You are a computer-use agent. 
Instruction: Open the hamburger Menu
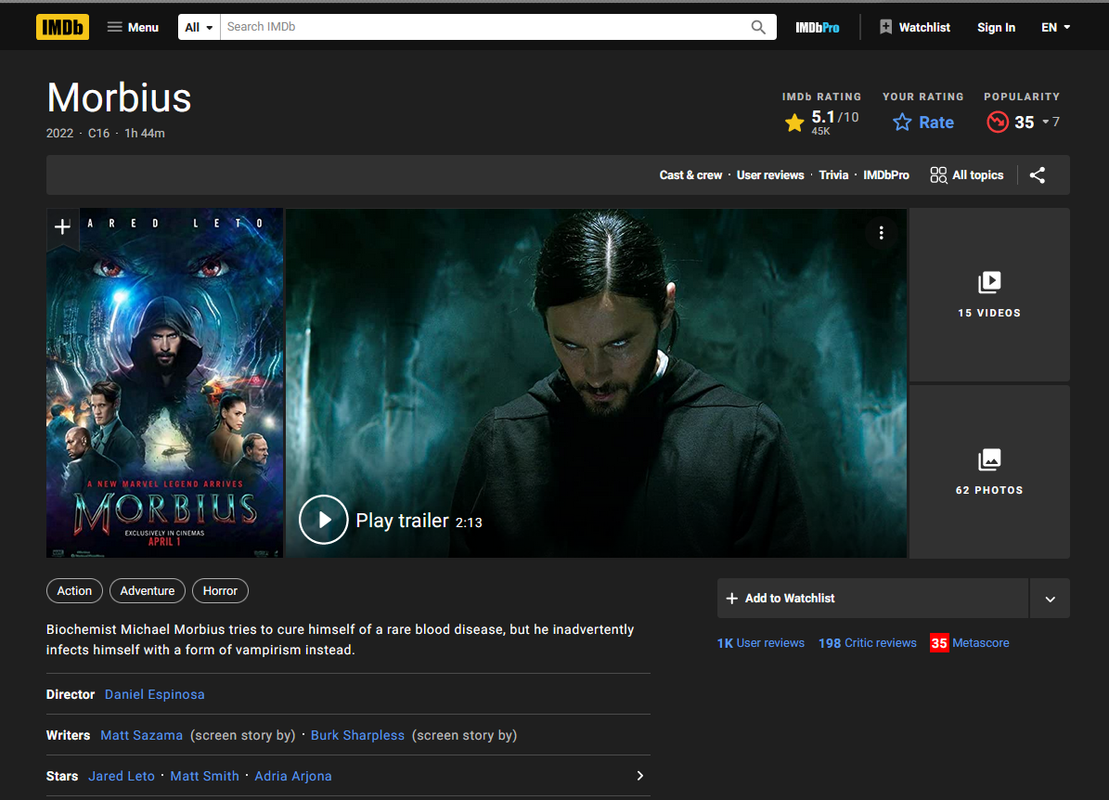(x=132, y=27)
